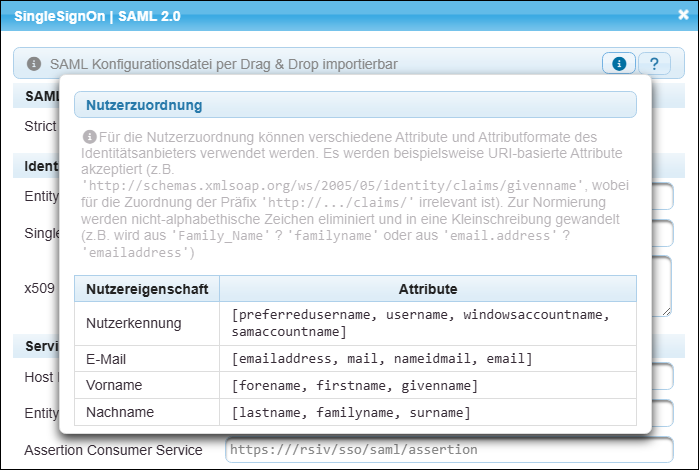Click the Nutzereigenschaft column header
This screenshot has width=699, height=470.
(x=147, y=289)
